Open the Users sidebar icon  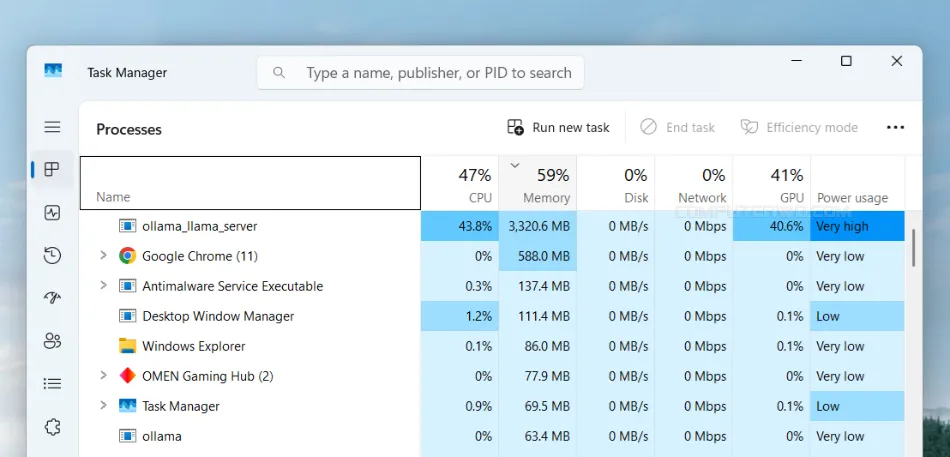(53, 341)
